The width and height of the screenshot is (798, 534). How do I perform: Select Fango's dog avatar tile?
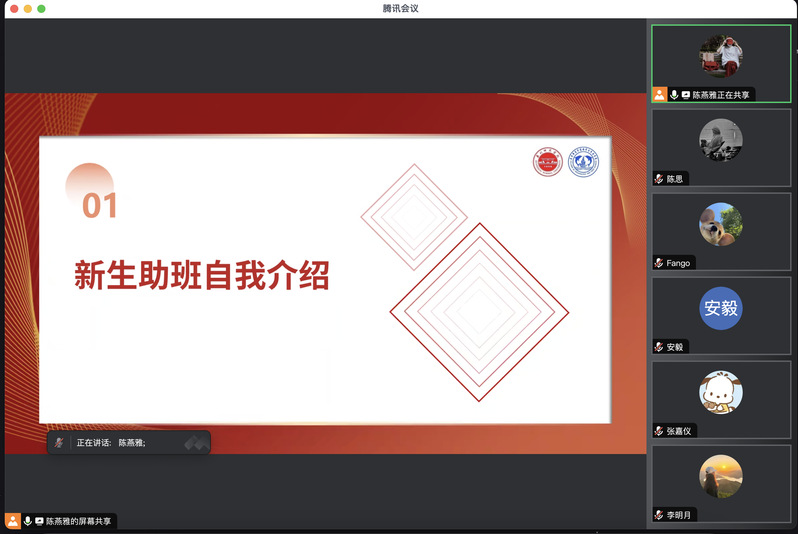point(720,224)
